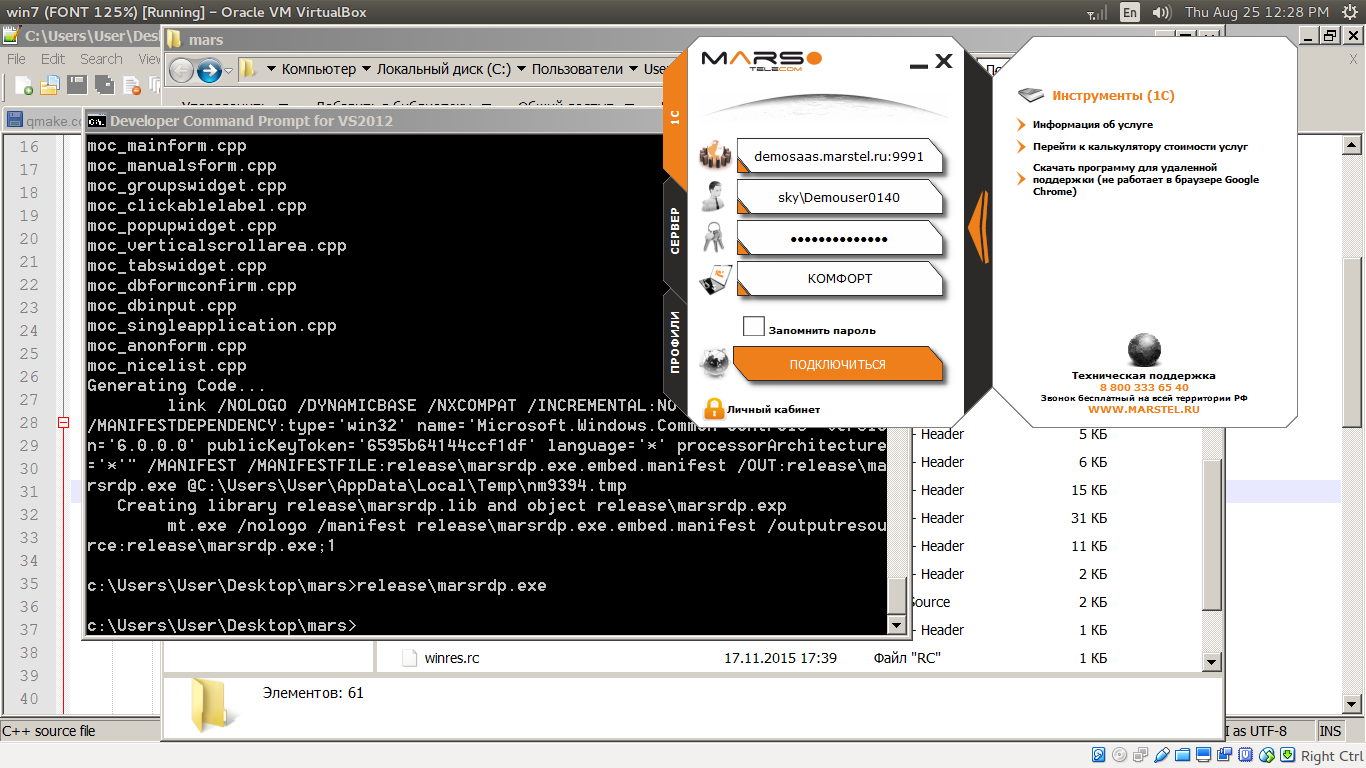The image size is (1366, 768).
Task: Open Скачать программу для удаленной поддержки link
Action: click(x=1146, y=180)
